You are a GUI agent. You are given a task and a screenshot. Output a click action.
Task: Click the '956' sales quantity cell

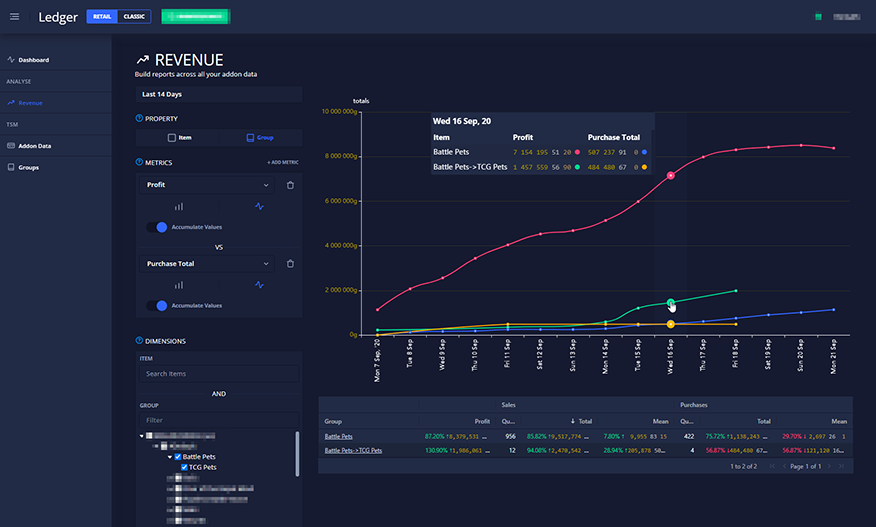pyautogui.click(x=510, y=436)
